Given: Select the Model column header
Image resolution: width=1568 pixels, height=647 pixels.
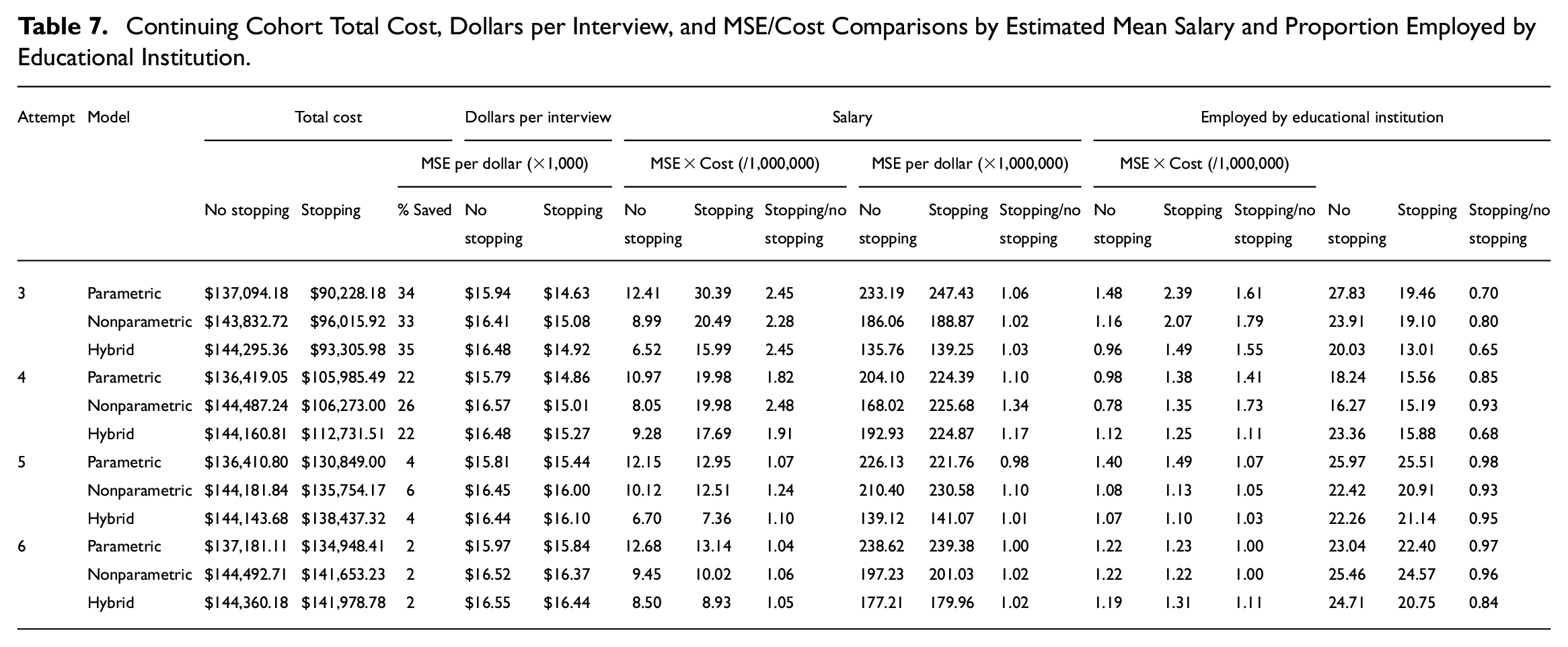Looking at the screenshot, I should coord(108,117).
